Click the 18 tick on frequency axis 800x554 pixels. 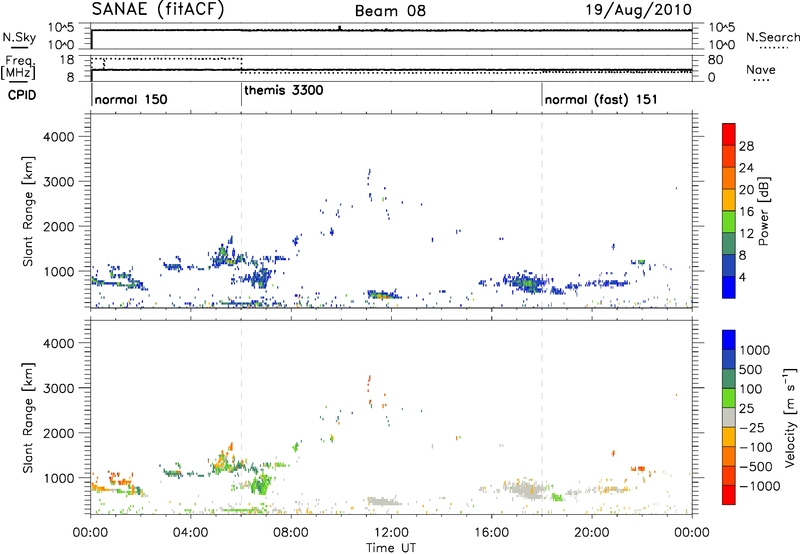(x=67, y=60)
